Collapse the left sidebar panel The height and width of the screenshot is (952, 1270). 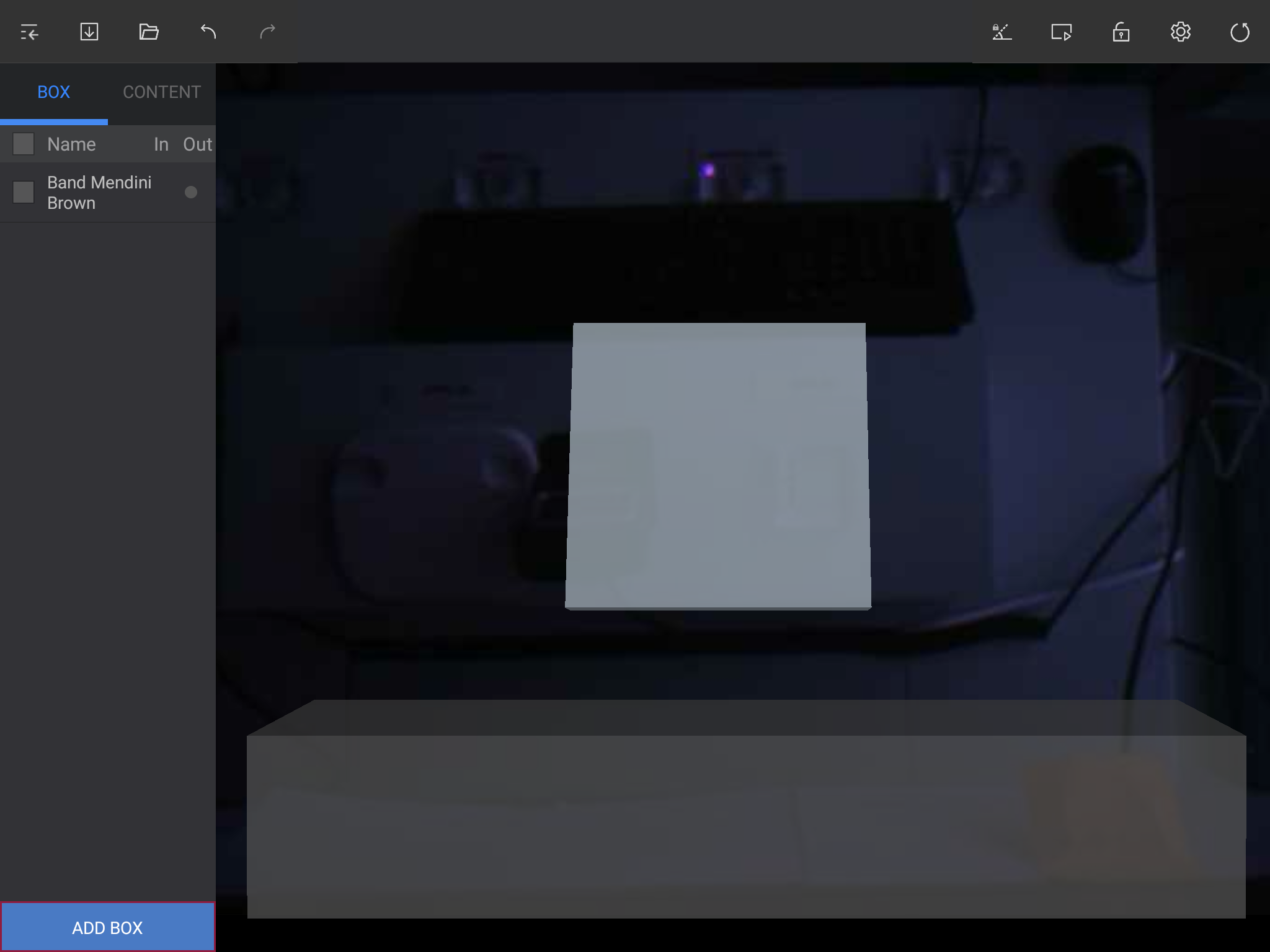click(x=29, y=32)
